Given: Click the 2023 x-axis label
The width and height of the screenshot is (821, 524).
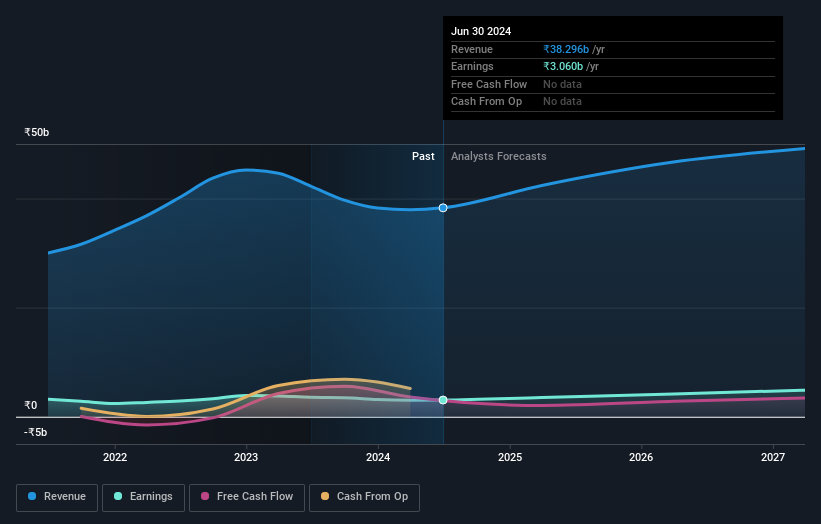Looking at the screenshot, I should 246,457.
